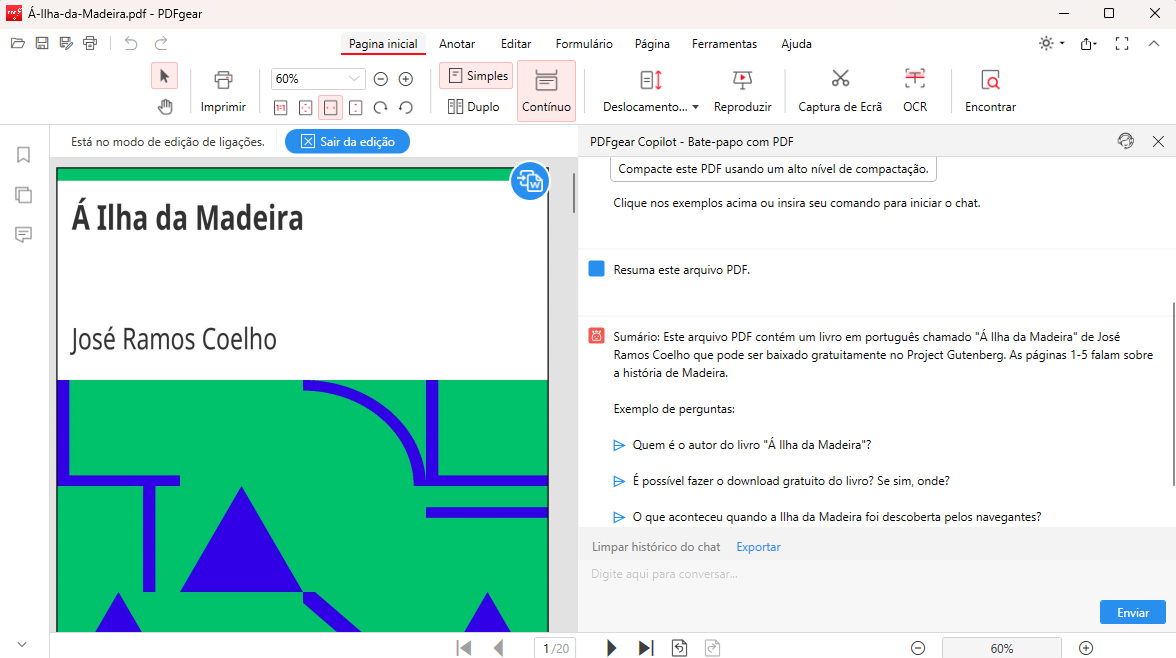Click the Imprimir print button
The width and height of the screenshot is (1176, 658).
click(223, 92)
